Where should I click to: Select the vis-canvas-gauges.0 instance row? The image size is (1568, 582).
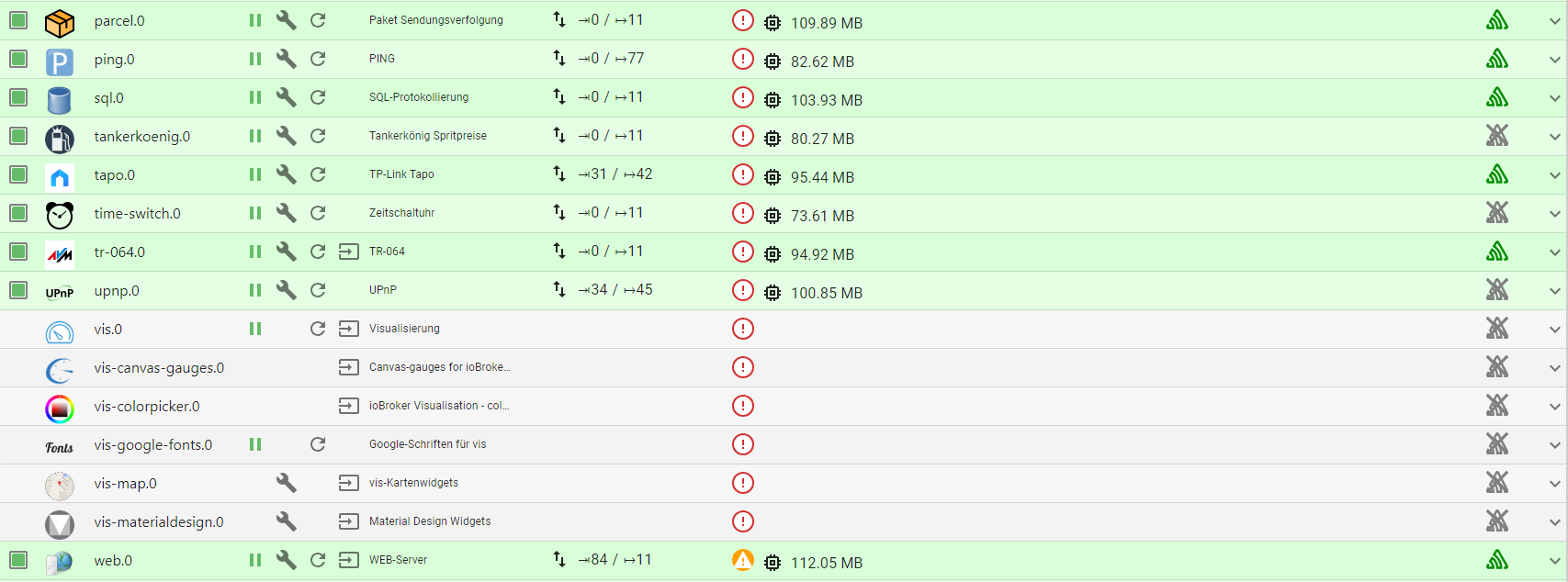(x=159, y=368)
